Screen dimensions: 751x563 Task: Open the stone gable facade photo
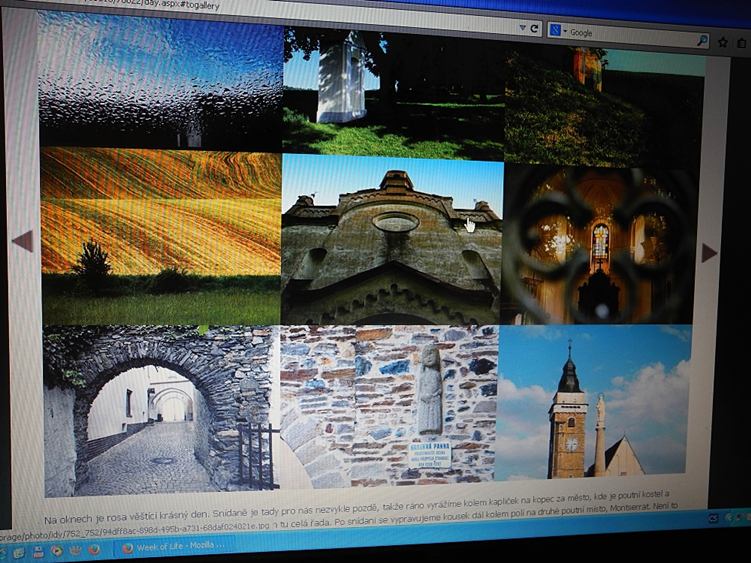[x=392, y=240]
